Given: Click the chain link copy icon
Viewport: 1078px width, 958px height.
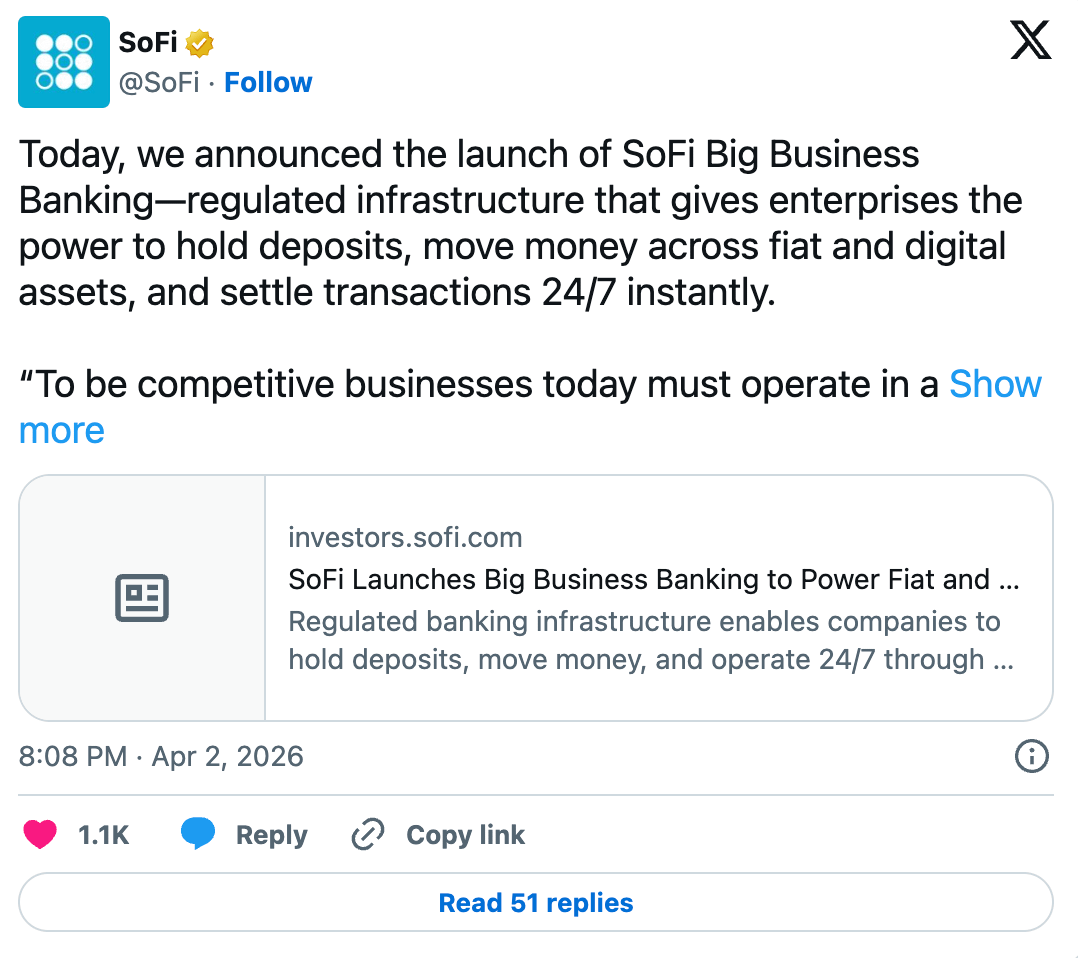Looking at the screenshot, I should 368,835.
